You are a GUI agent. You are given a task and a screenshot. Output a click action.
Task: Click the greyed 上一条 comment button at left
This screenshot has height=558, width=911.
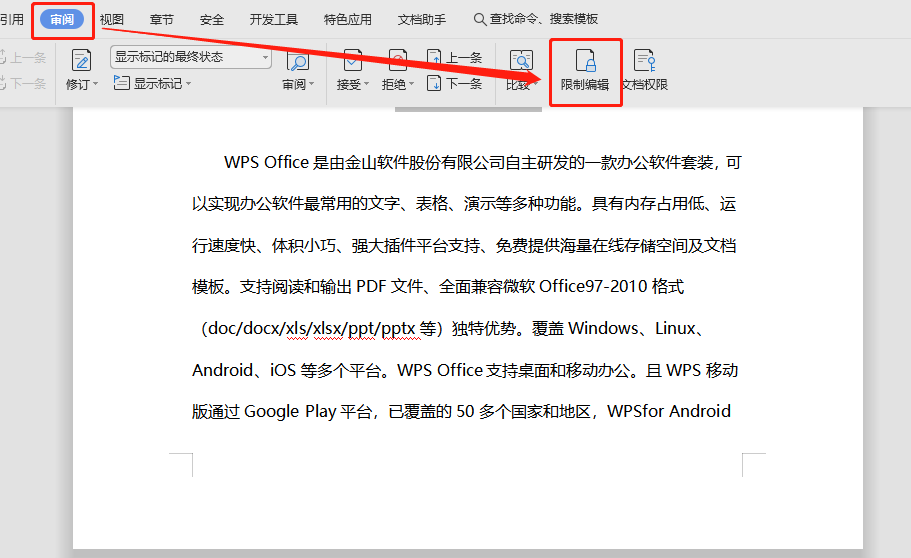click(23, 58)
